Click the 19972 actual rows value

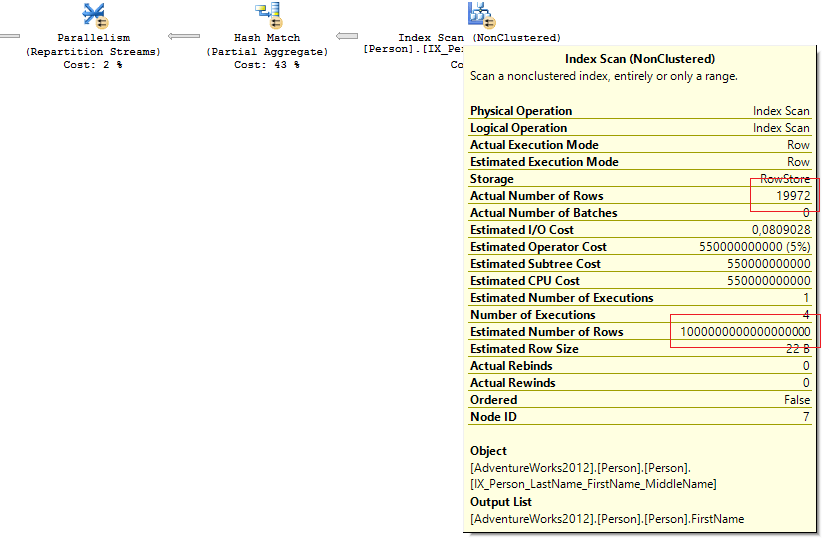coord(793,196)
